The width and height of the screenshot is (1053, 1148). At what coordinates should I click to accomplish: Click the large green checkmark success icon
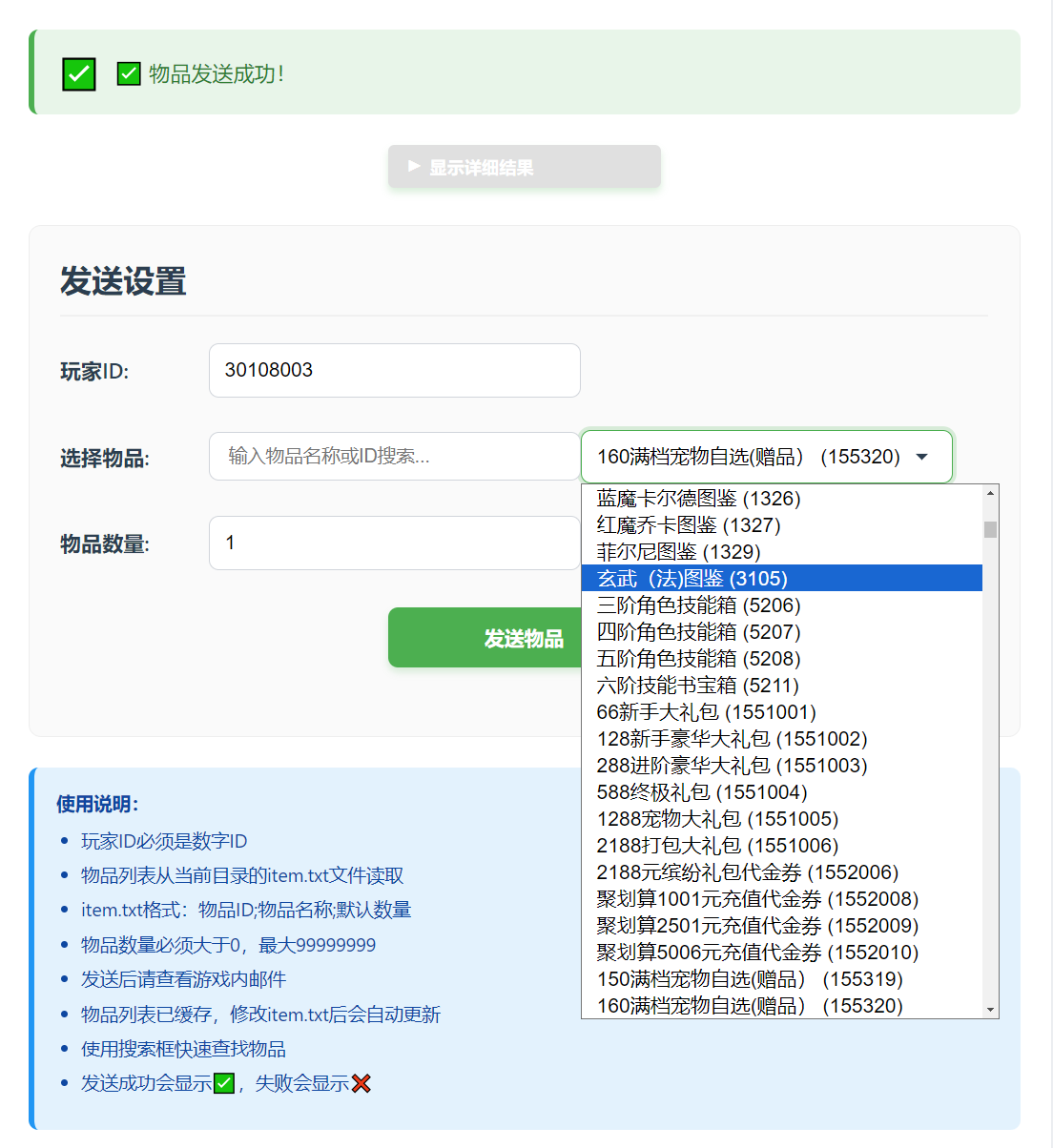click(79, 74)
